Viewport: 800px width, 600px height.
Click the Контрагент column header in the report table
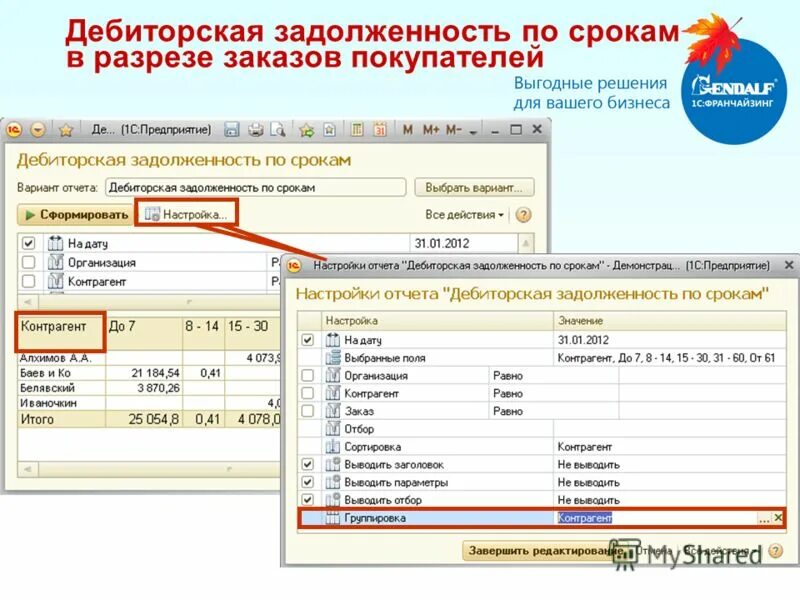(60, 332)
